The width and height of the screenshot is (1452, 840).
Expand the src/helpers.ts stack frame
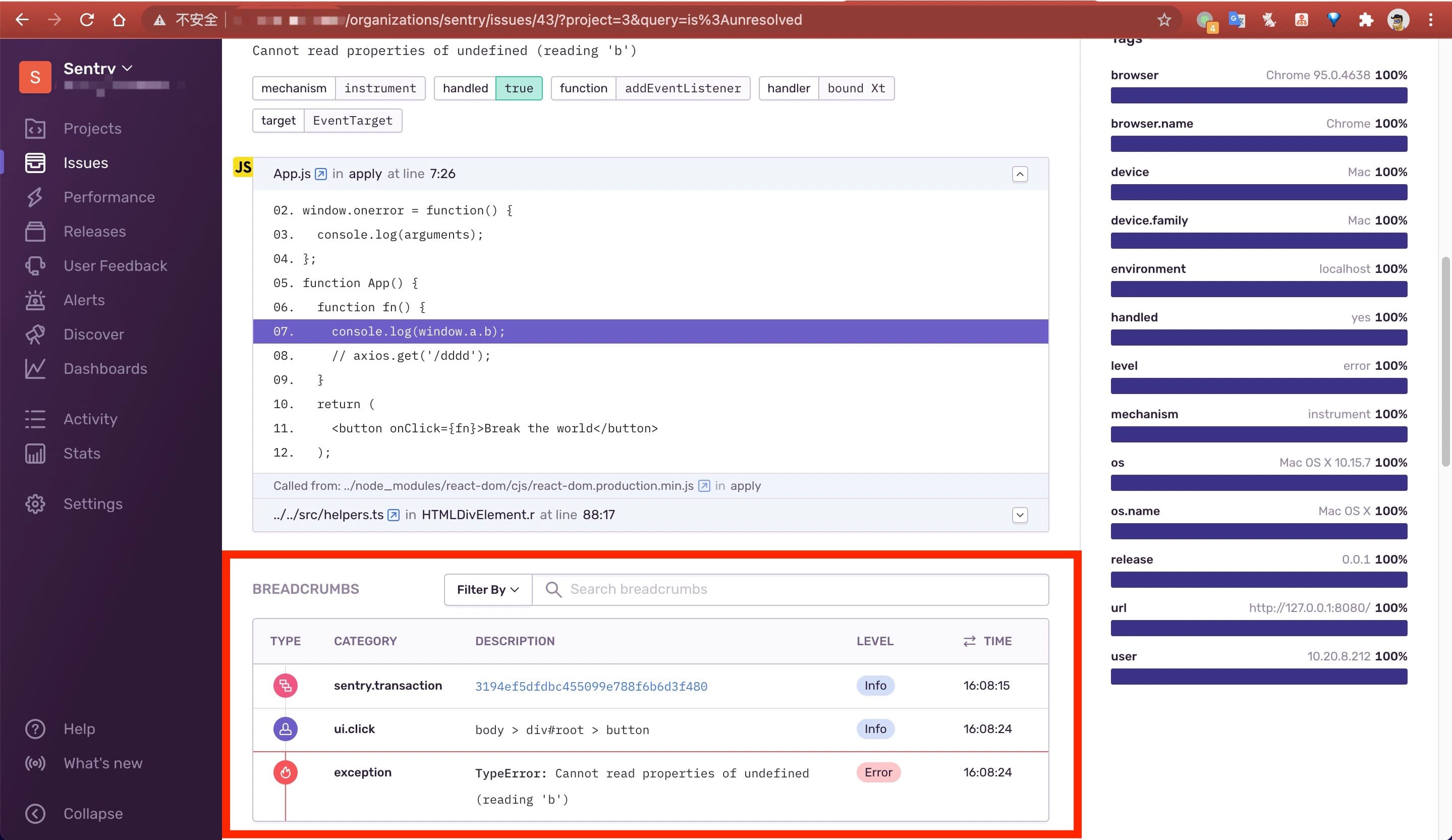1020,515
